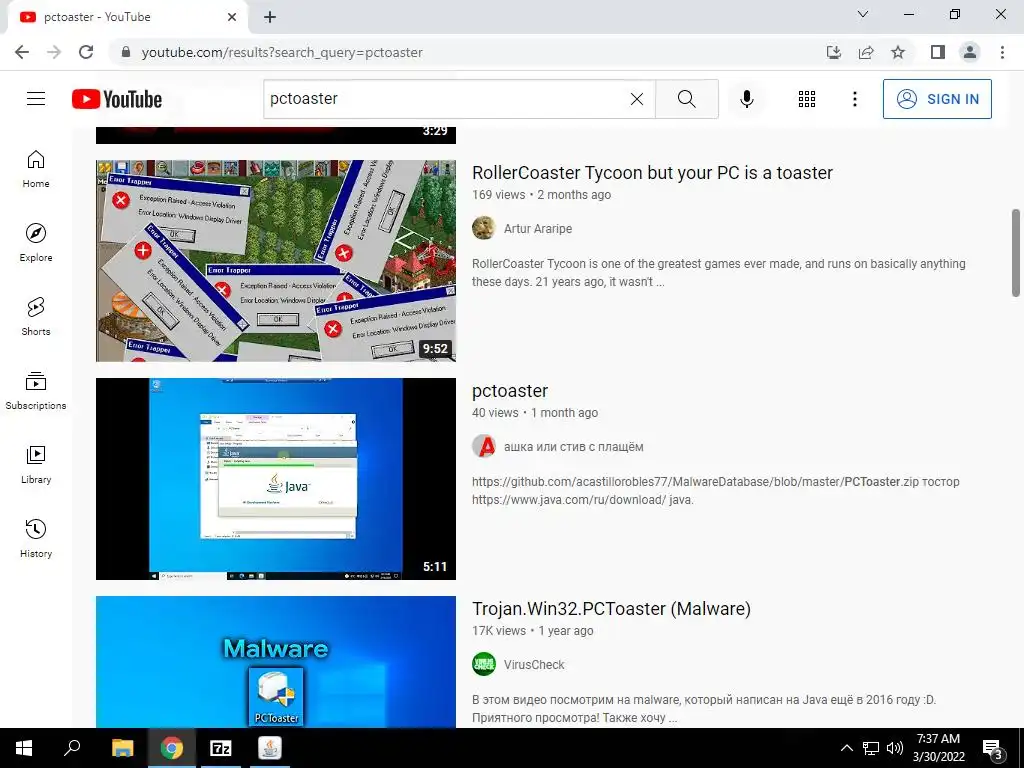Open YouTube settings three-dot menu
The height and width of the screenshot is (768, 1024).
[854, 99]
